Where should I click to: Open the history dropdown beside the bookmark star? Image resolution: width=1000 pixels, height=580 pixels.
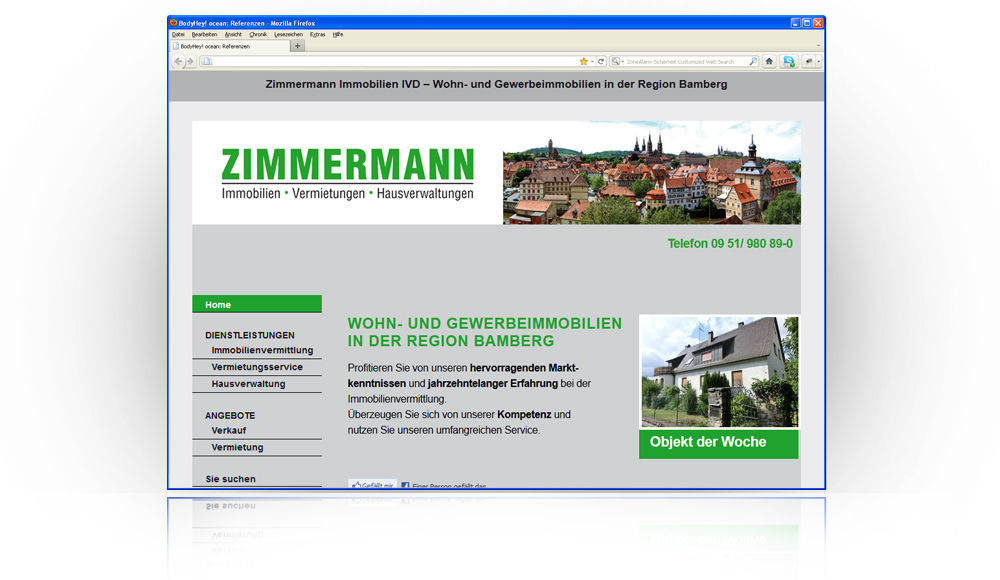592,62
